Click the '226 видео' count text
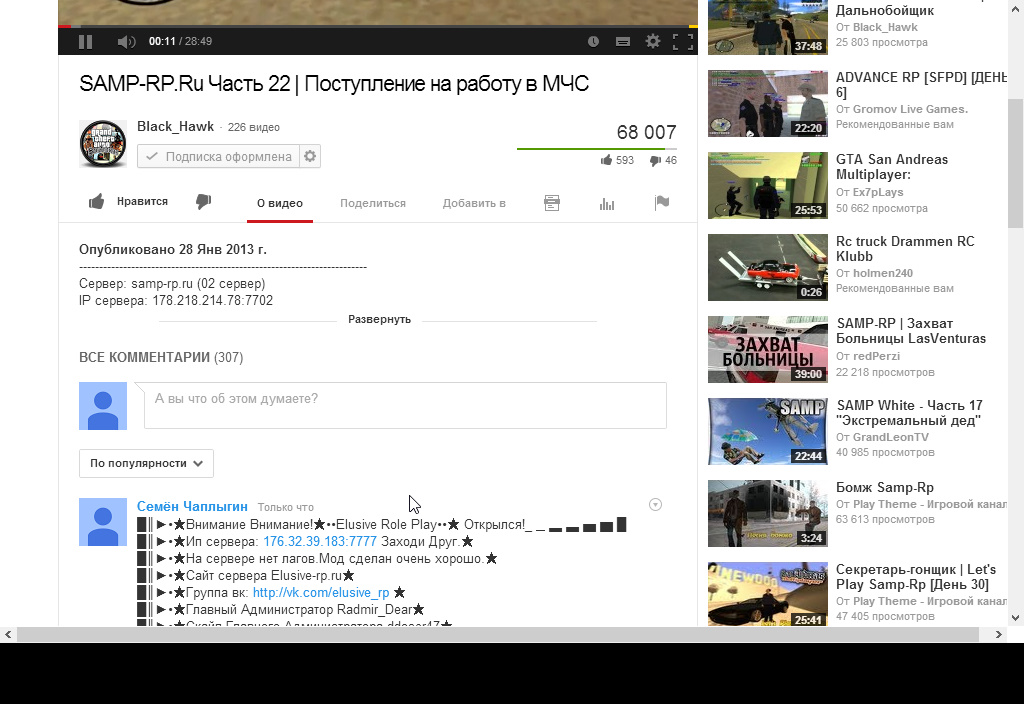The width and height of the screenshot is (1024, 704). click(253, 127)
